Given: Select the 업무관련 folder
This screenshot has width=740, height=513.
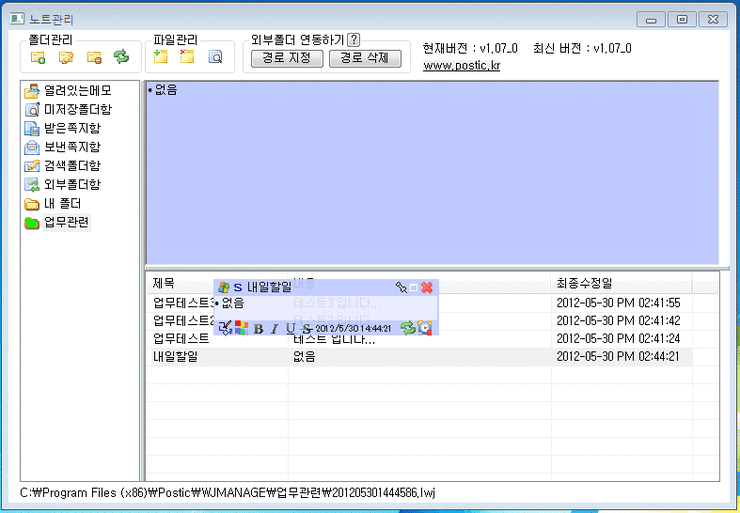Looking at the screenshot, I should pyautogui.click(x=67, y=222).
